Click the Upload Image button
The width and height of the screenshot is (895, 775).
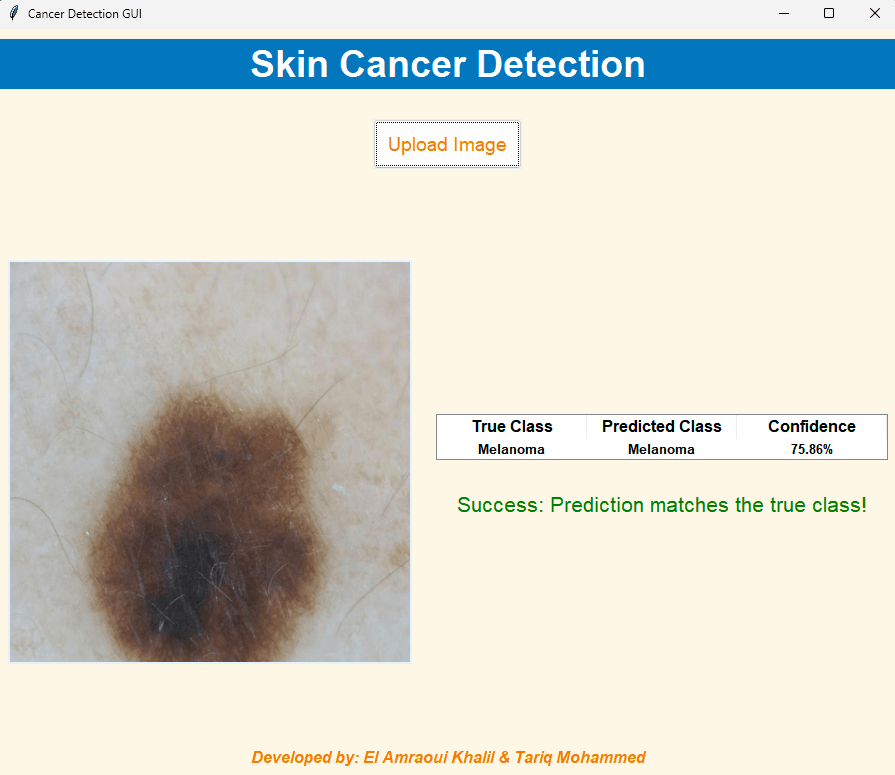pos(447,144)
